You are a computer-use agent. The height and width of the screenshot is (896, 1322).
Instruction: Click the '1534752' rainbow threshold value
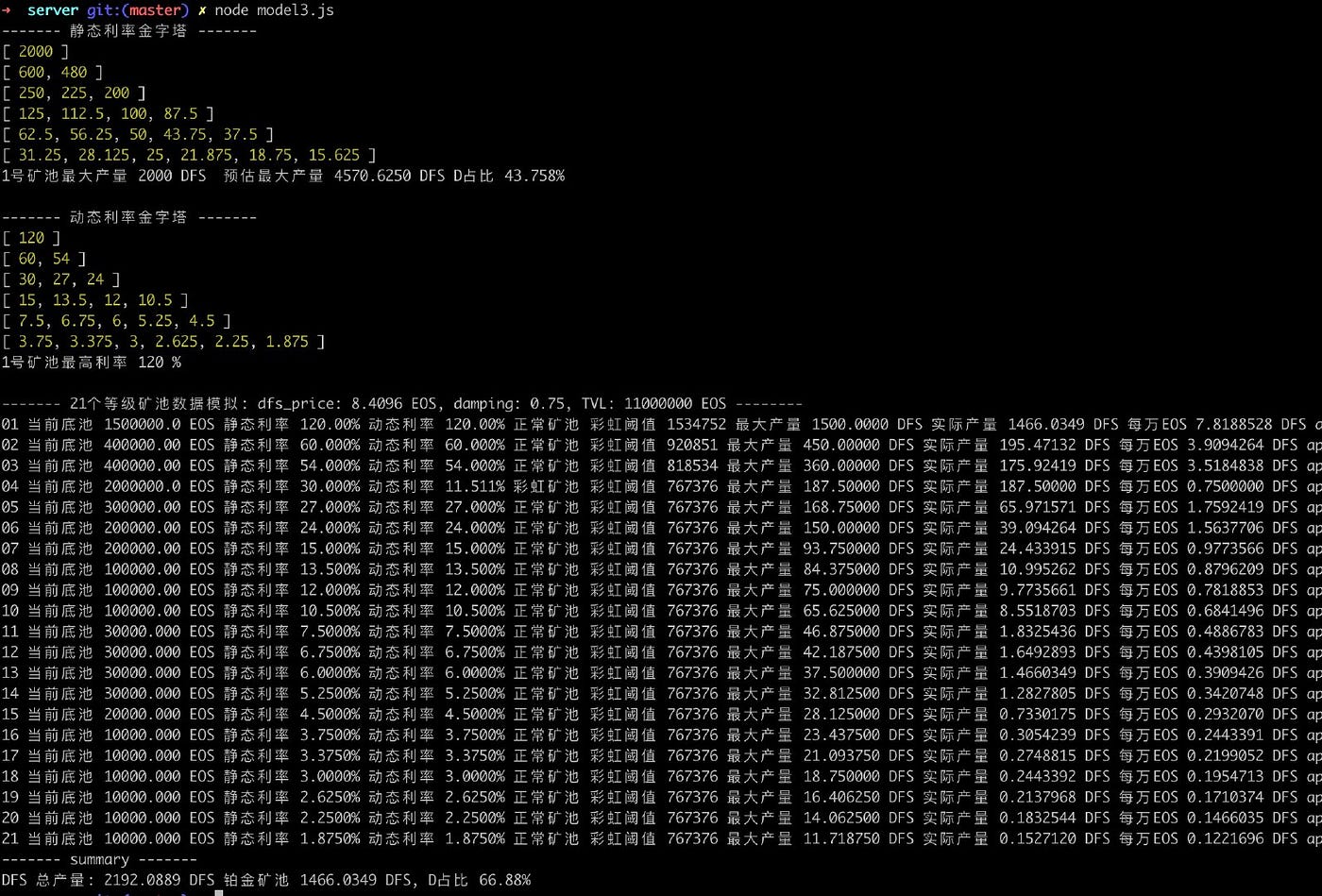point(697,425)
